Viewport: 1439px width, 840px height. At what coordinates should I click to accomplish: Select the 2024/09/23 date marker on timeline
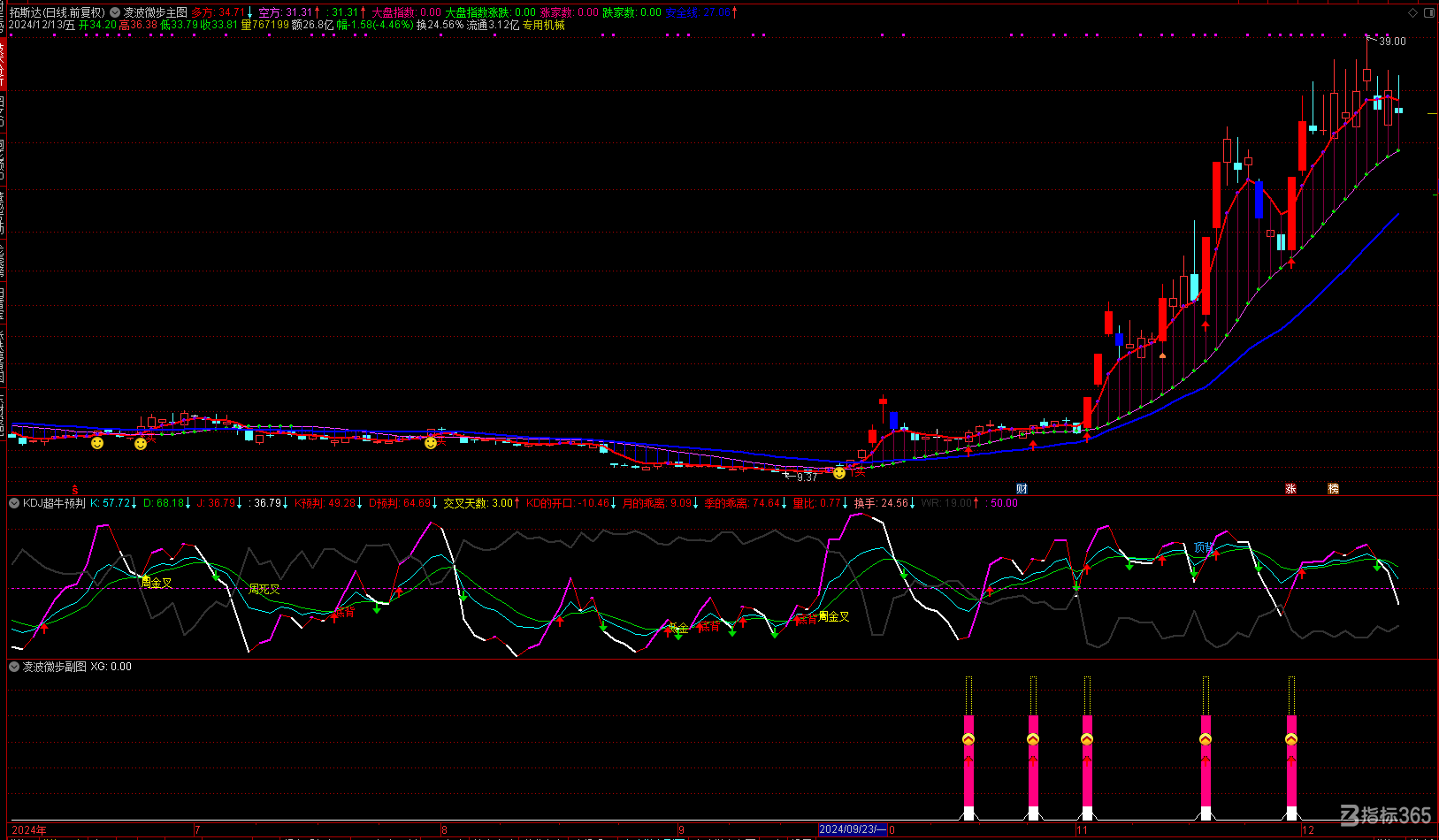853,829
